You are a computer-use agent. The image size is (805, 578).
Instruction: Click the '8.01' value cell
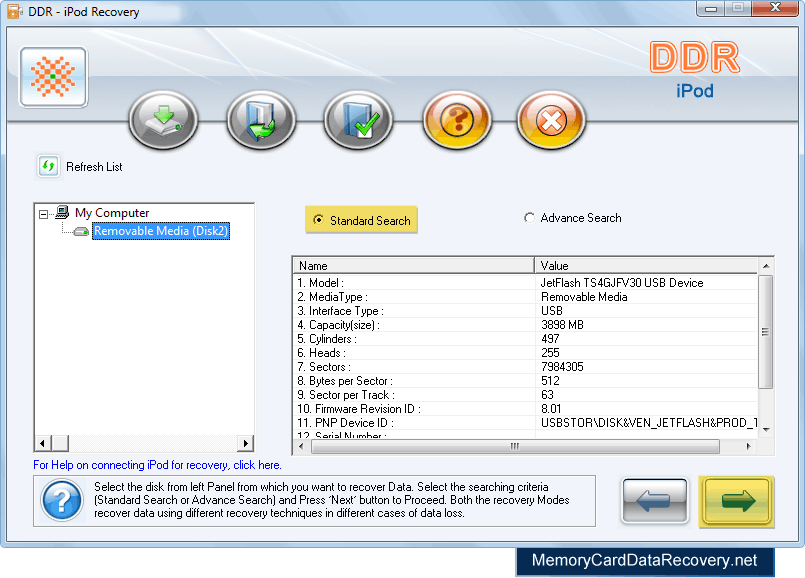[551, 409]
